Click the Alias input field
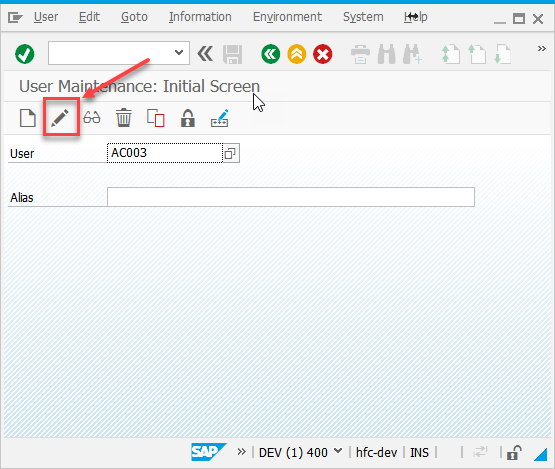Image resolution: width=555 pixels, height=469 pixels. click(291, 197)
